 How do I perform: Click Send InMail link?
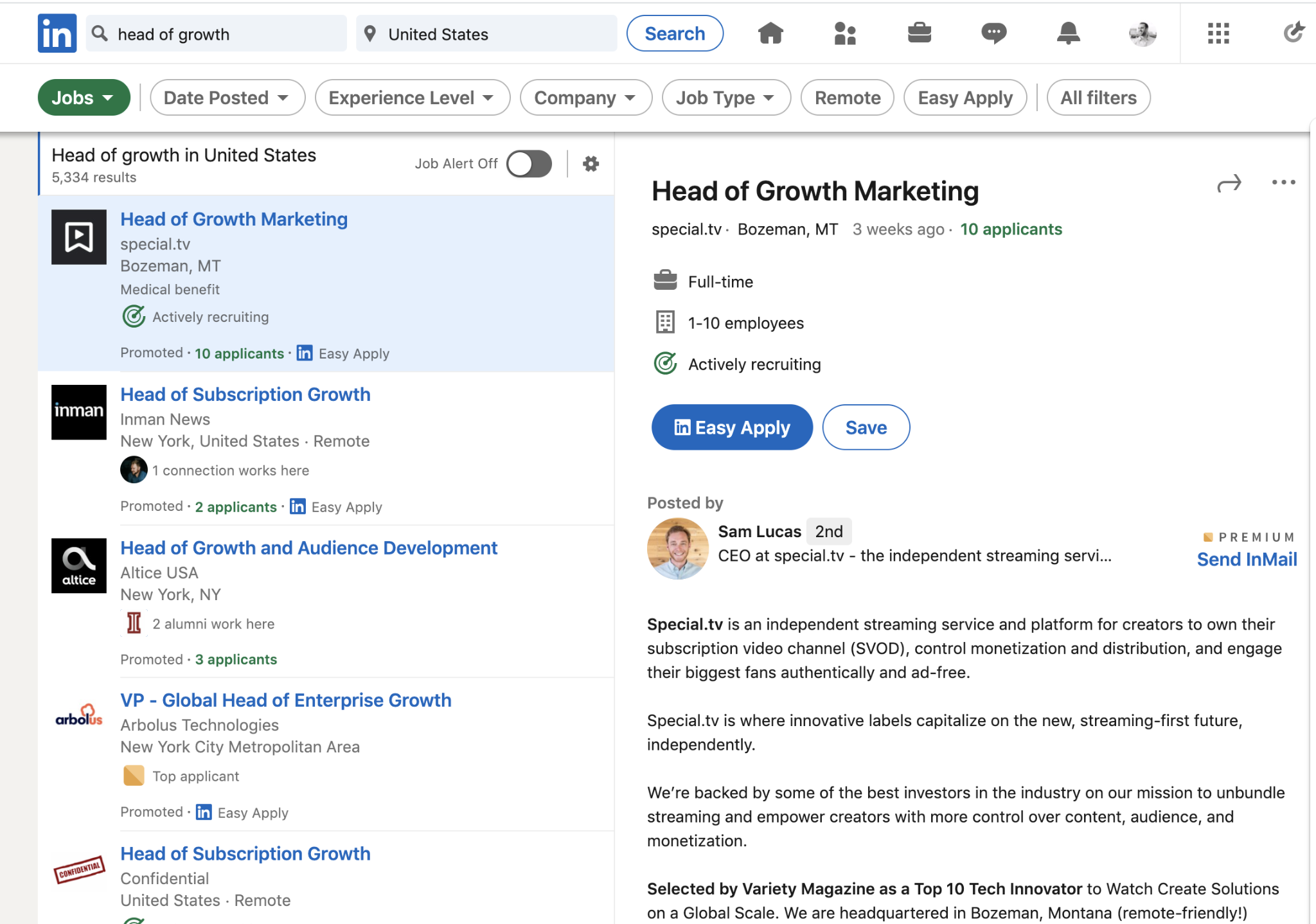1247,559
